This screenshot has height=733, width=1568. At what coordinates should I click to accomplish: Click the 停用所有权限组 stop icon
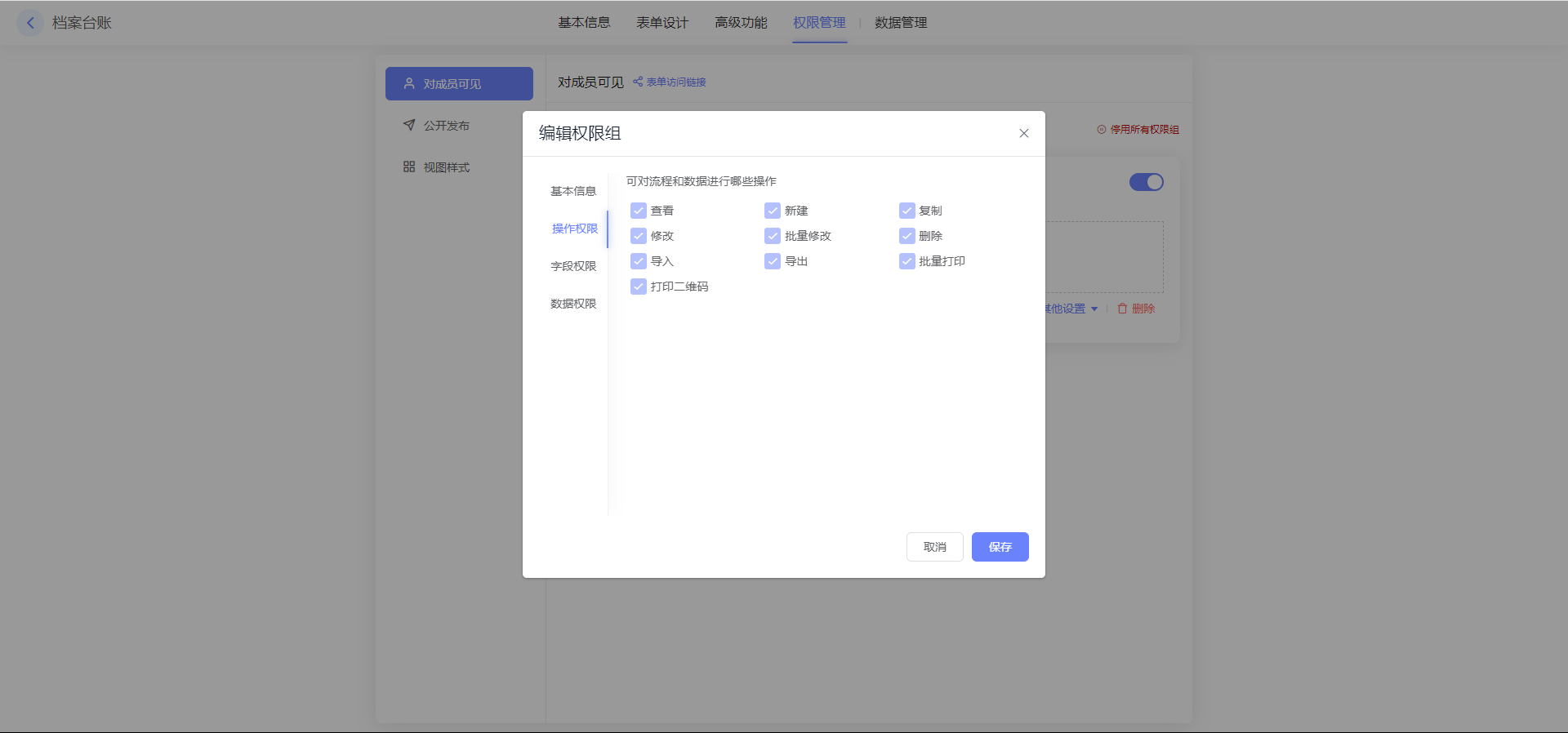click(1101, 129)
